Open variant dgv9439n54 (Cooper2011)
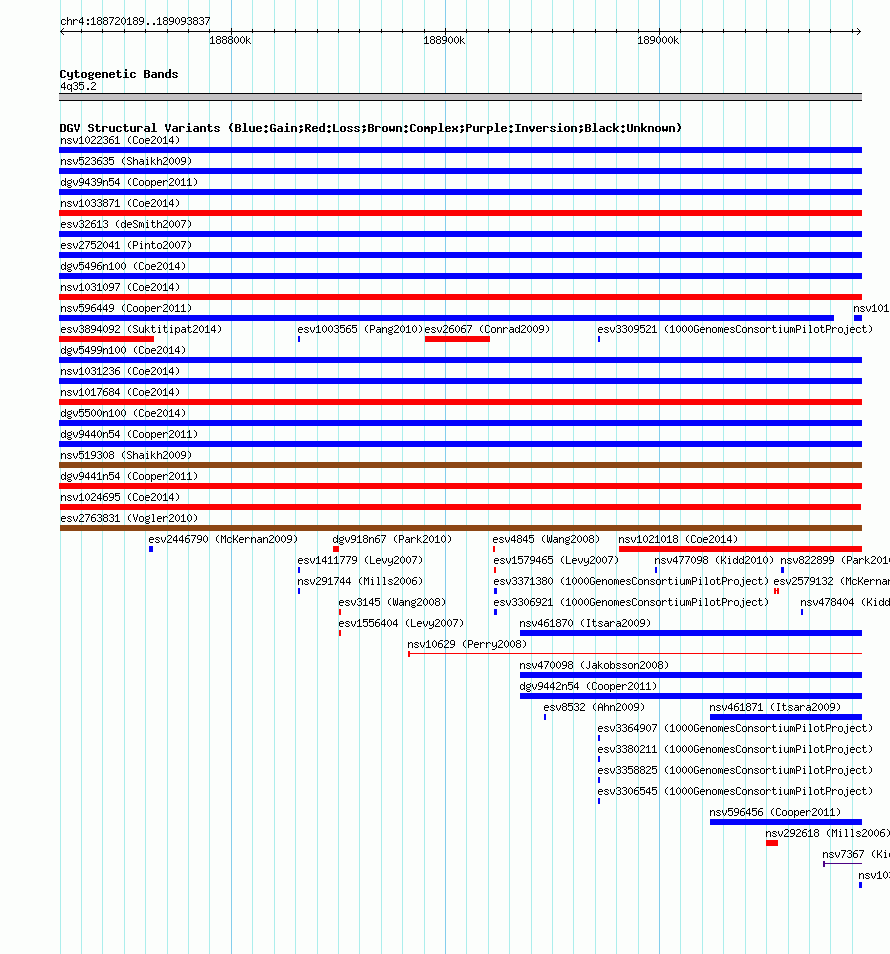The width and height of the screenshot is (890, 954). (x=129, y=183)
